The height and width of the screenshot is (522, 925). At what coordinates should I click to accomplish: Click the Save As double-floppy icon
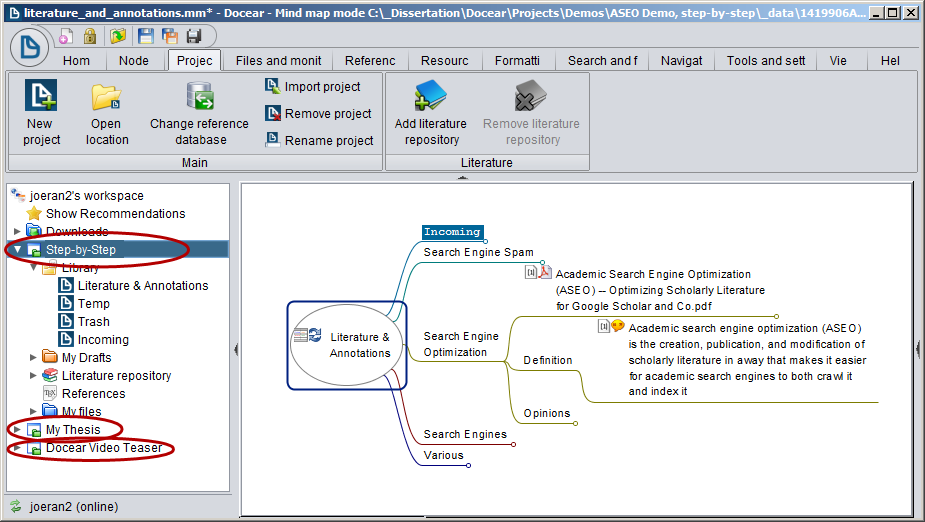coord(170,37)
